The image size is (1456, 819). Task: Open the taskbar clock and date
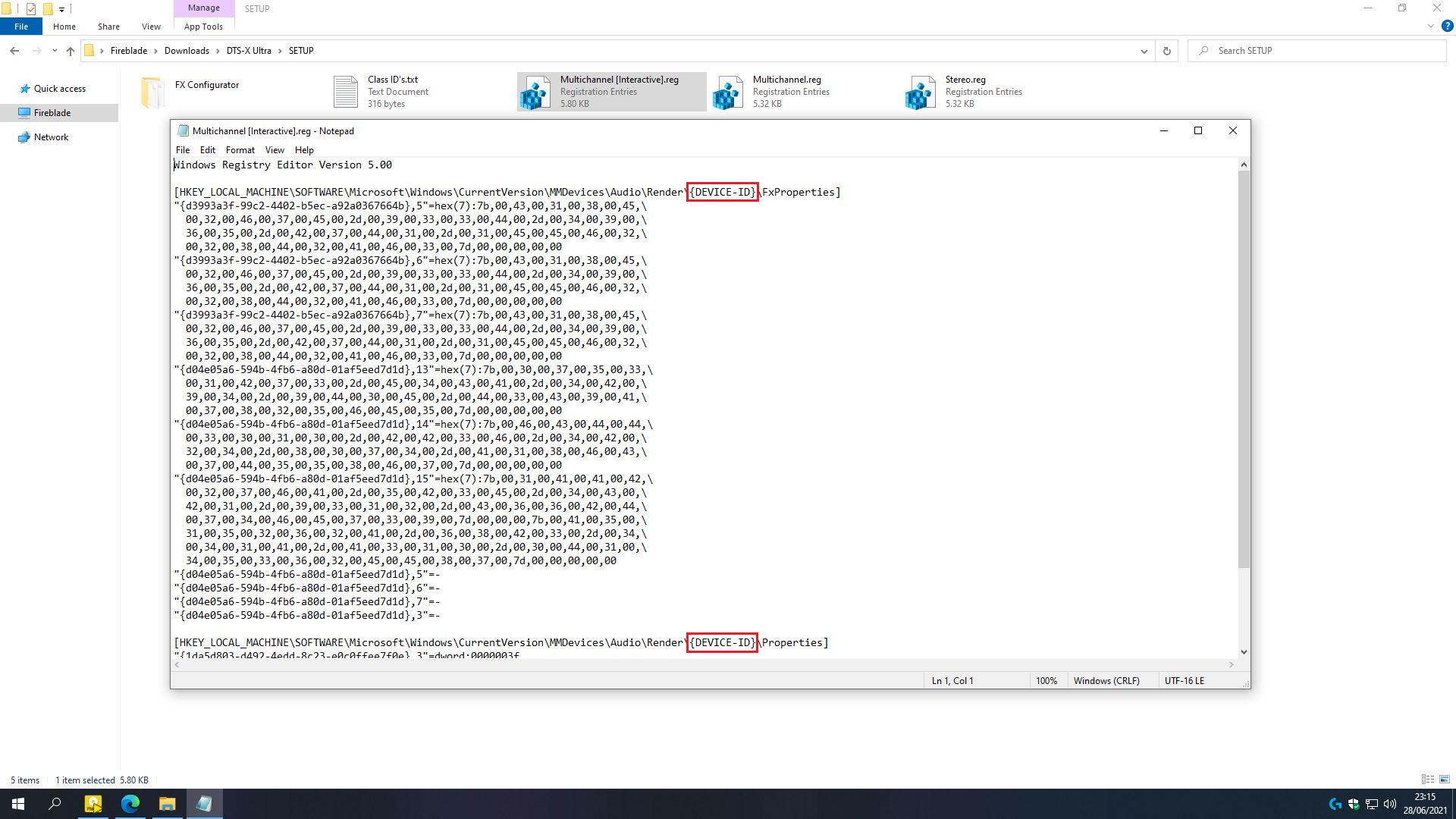pyautogui.click(x=1425, y=804)
